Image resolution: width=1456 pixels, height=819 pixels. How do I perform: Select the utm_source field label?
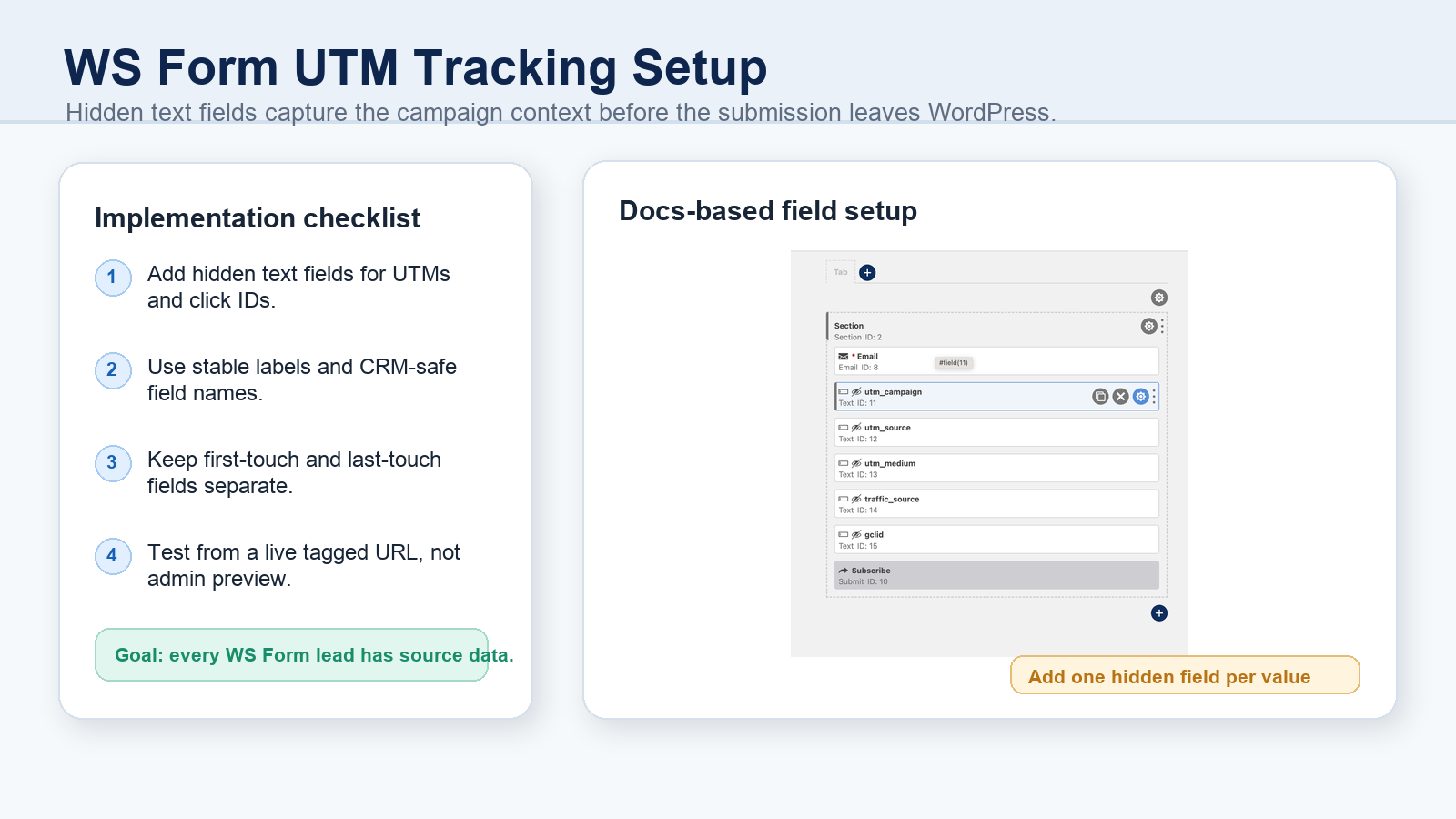pyautogui.click(x=887, y=428)
